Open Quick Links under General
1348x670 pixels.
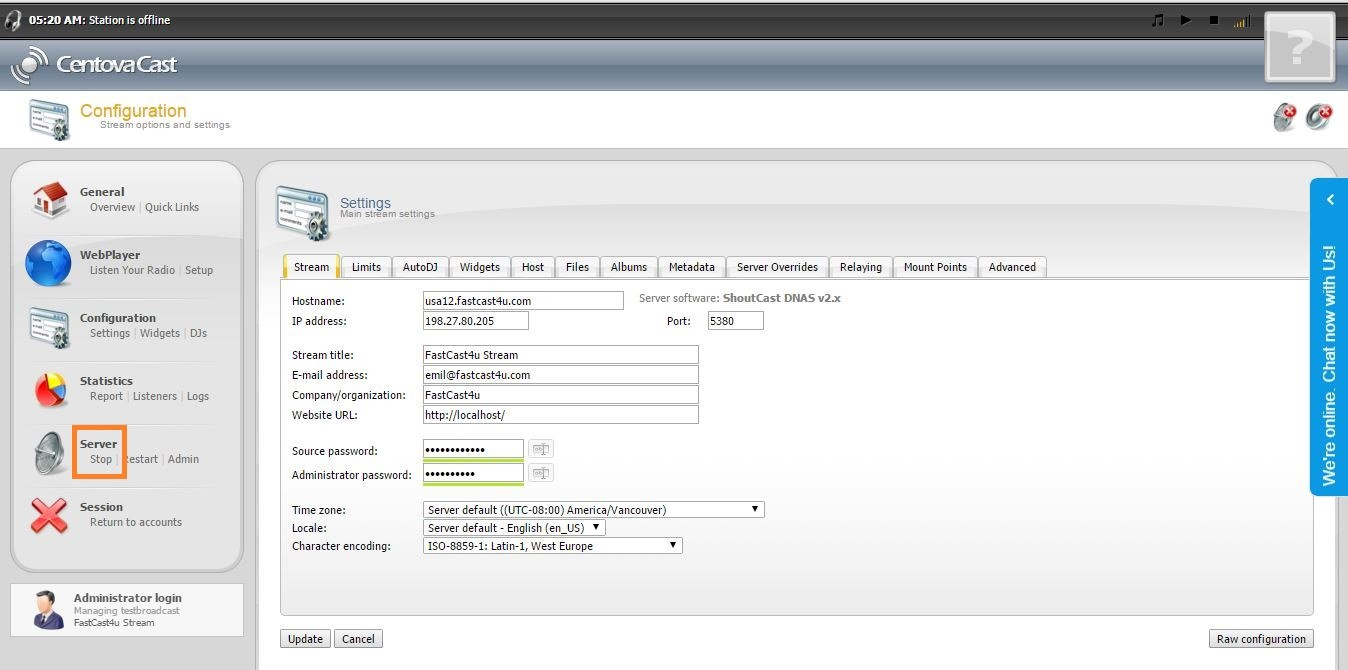point(172,207)
